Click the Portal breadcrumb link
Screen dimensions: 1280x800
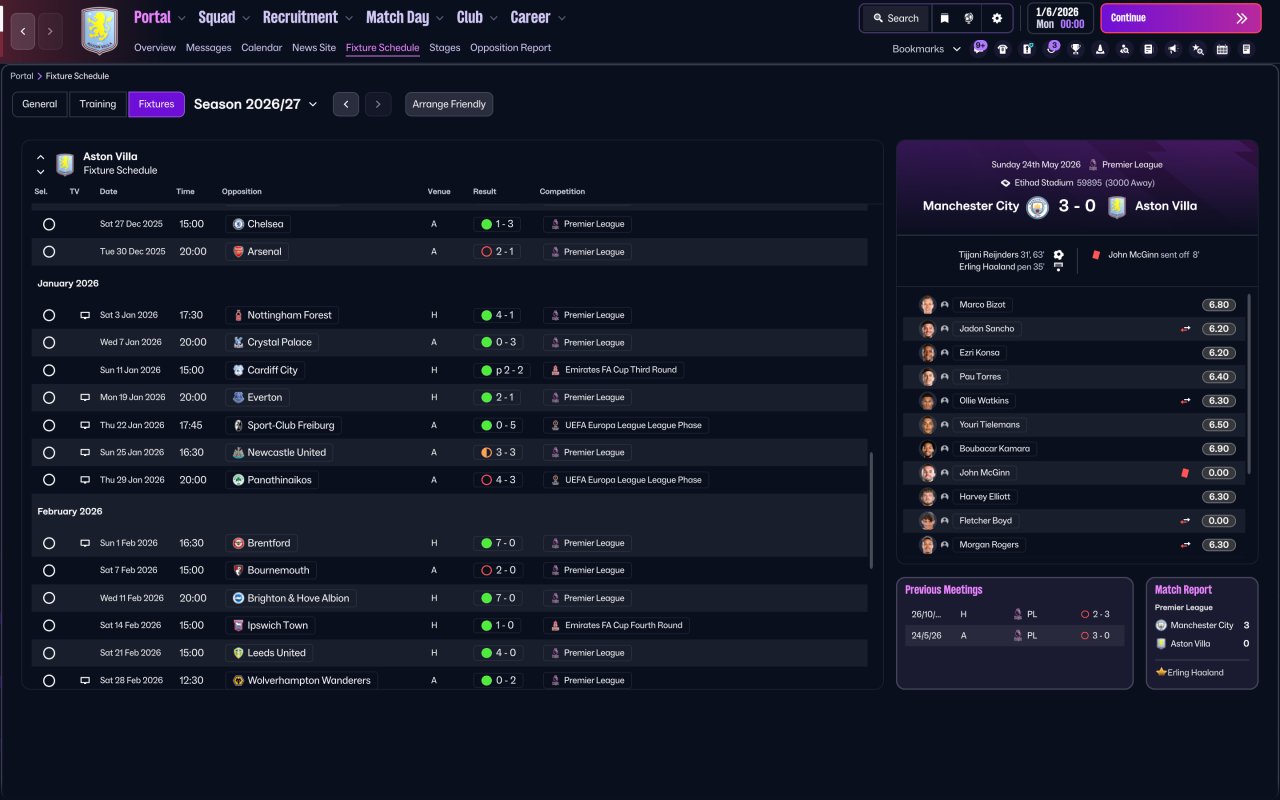click(x=22, y=76)
